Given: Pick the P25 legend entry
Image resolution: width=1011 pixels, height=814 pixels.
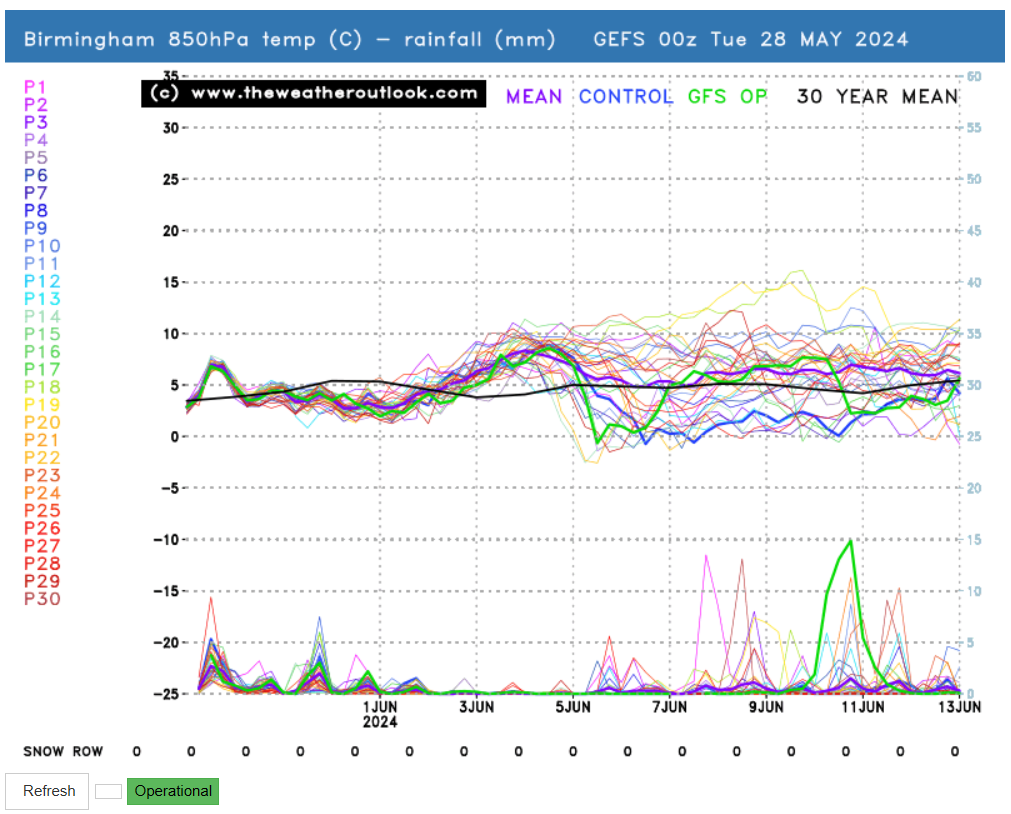Looking at the screenshot, I should click(42, 510).
